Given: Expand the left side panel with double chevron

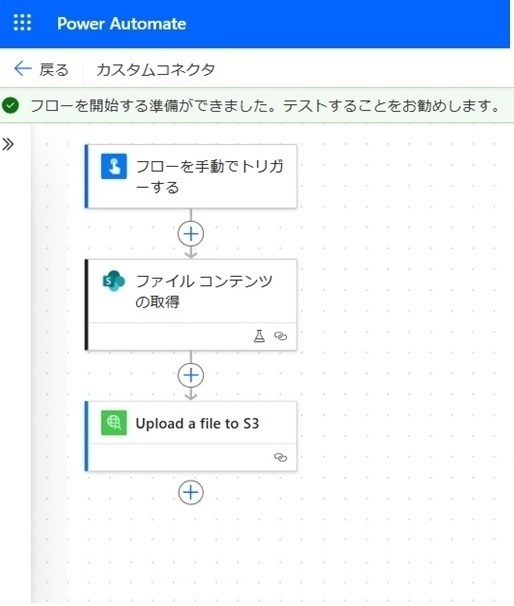Looking at the screenshot, I should point(8,144).
